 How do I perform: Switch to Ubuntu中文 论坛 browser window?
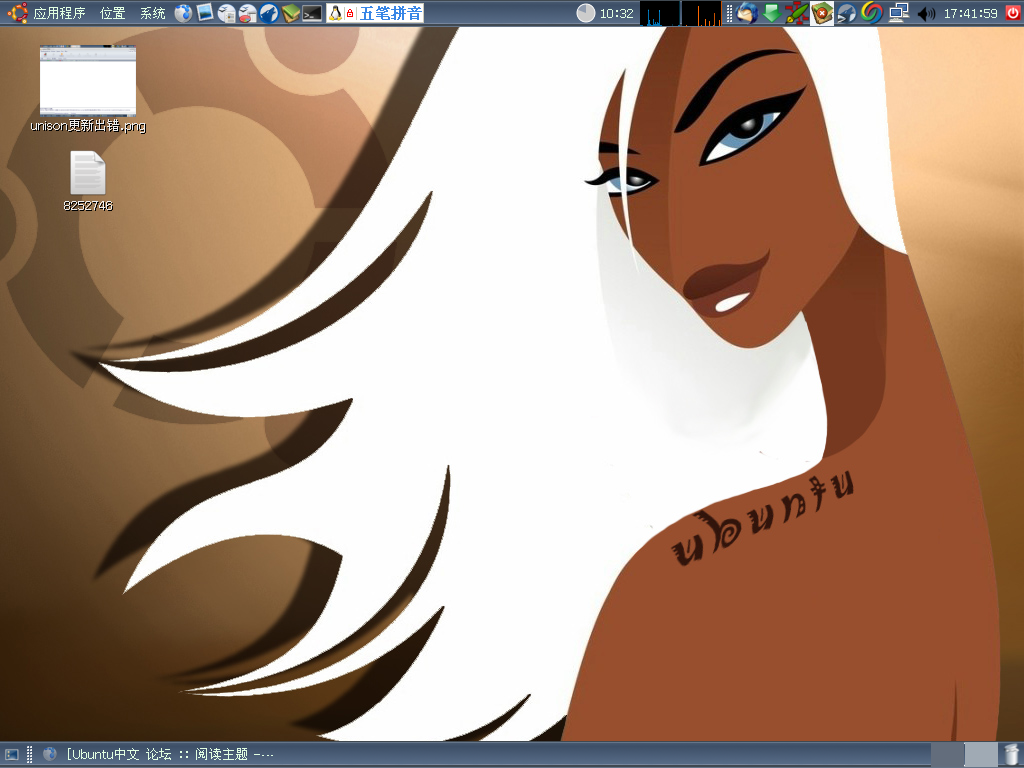pos(159,755)
